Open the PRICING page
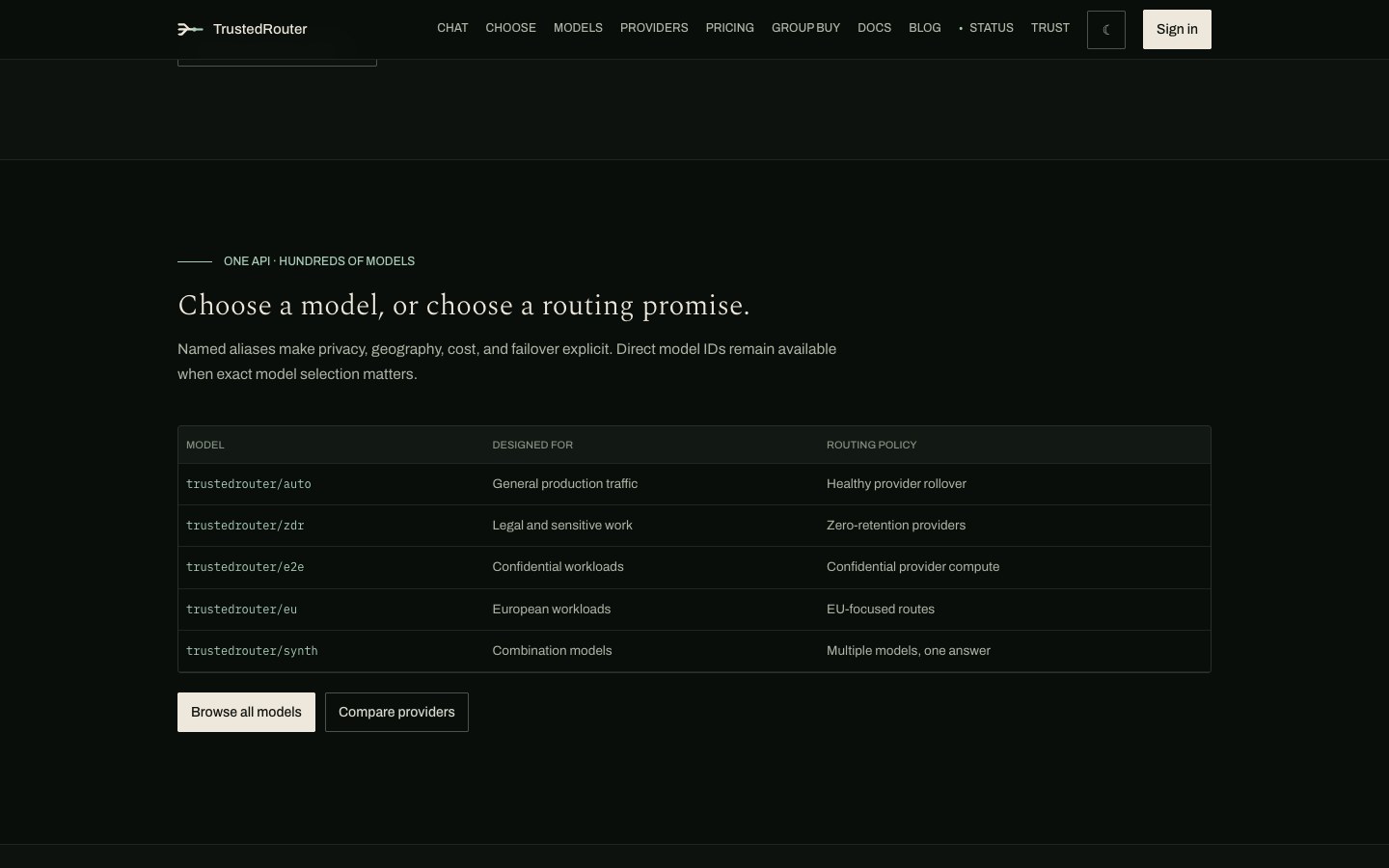 pyautogui.click(x=729, y=28)
